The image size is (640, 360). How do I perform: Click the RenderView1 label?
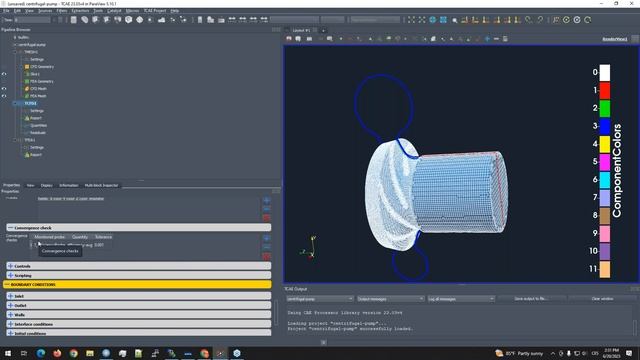pyautogui.click(x=615, y=39)
